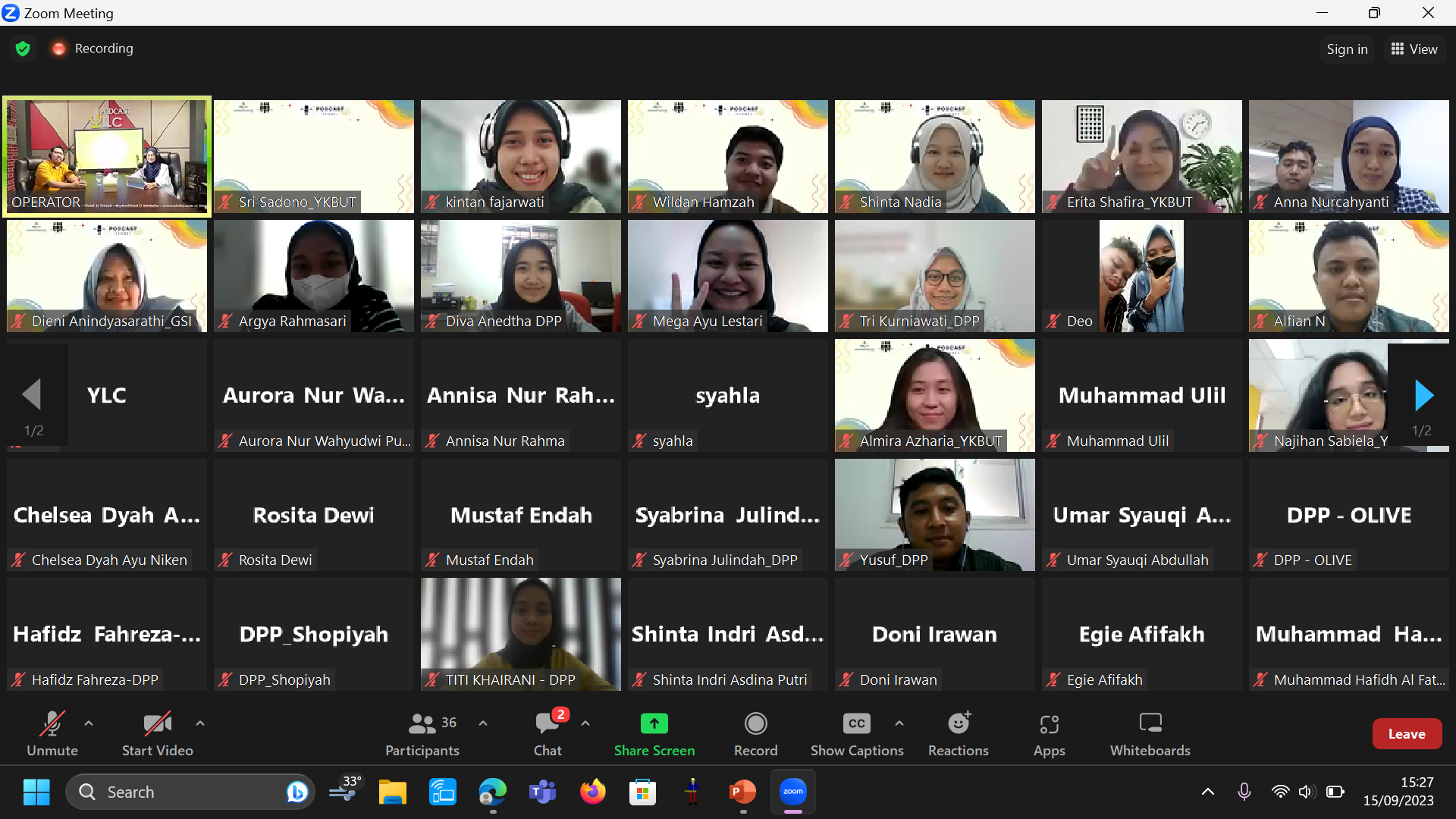This screenshot has width=1456, height=819.
Task: Click the red Leave button
Action: [1407, 734]
